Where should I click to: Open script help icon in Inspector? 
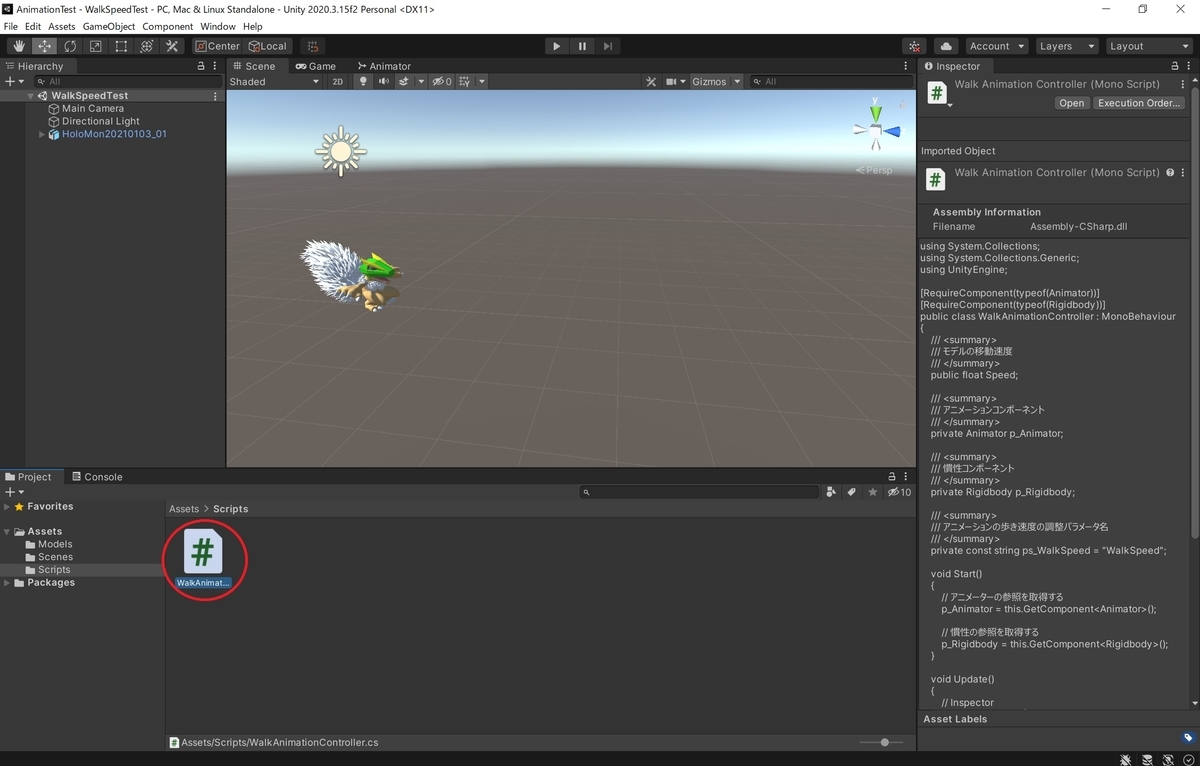[1170, 172]
